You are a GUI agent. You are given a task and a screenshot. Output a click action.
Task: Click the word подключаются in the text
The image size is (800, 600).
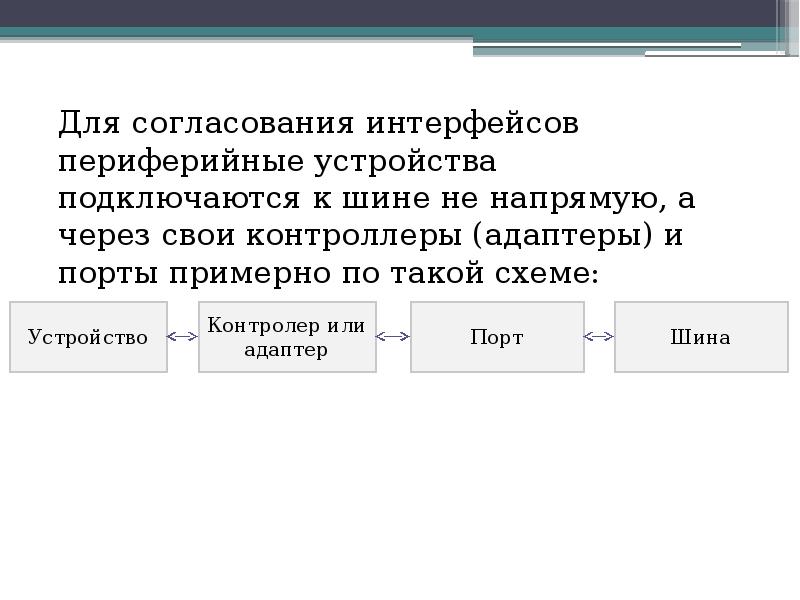click(x=176, y=198)
